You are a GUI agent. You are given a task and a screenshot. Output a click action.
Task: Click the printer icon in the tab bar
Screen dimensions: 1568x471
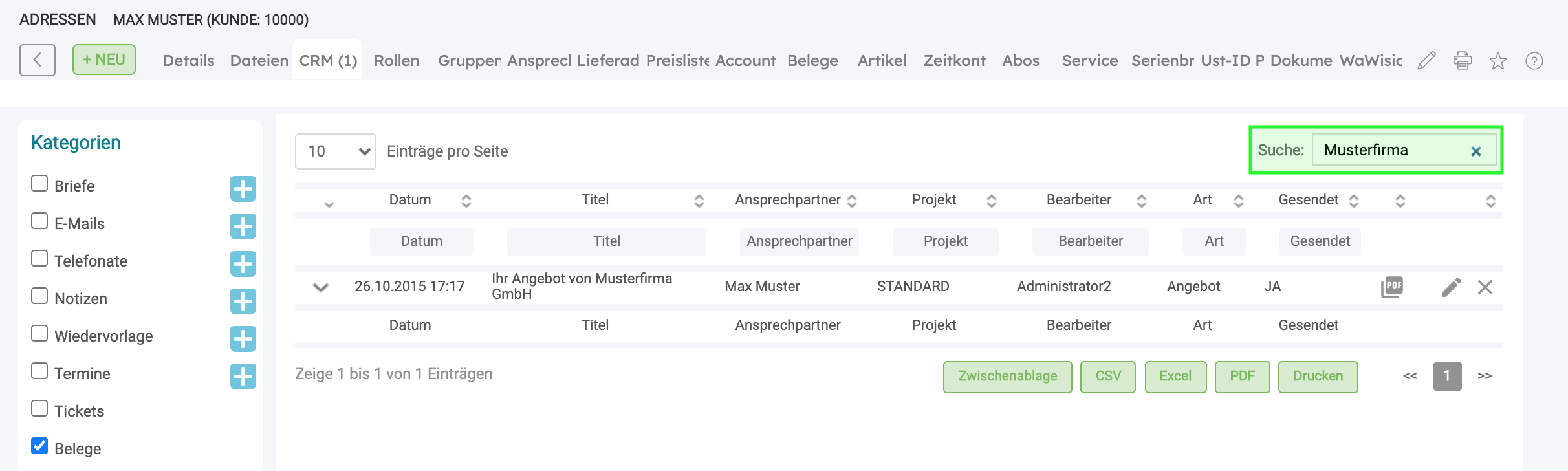1463,61
